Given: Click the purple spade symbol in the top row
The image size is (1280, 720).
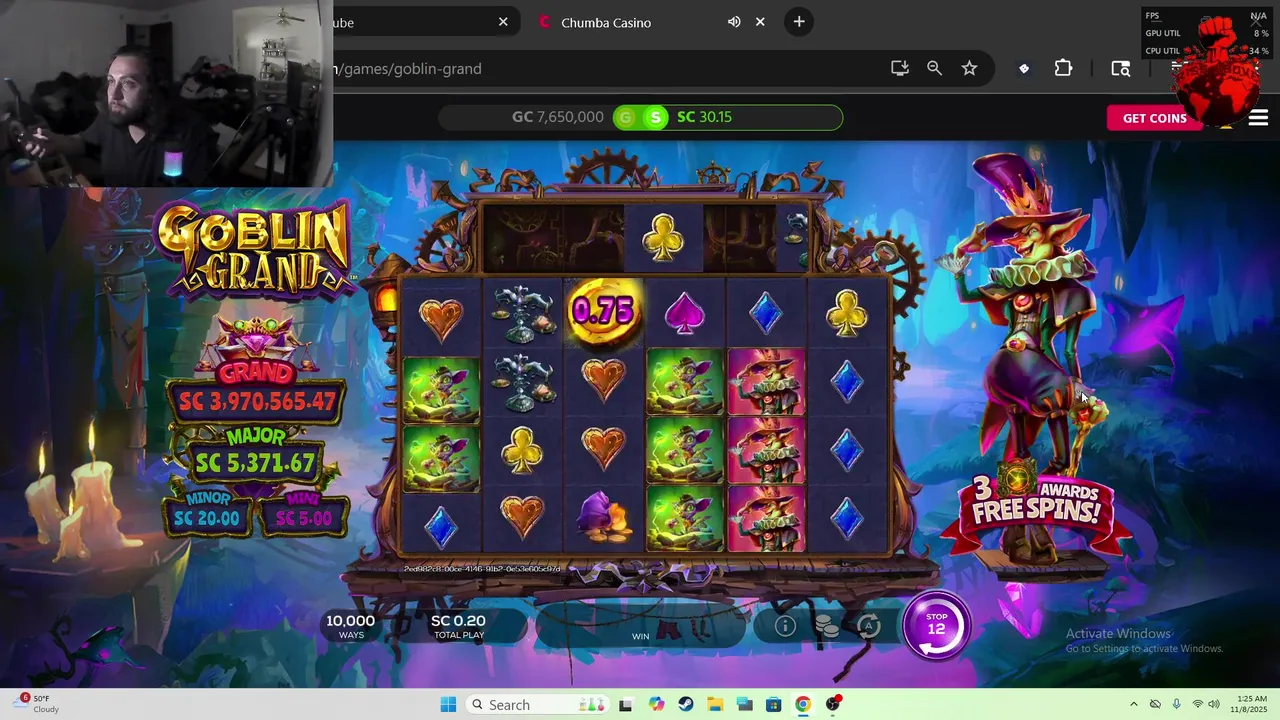Looking at the screenshot, I should click(685, 314).
